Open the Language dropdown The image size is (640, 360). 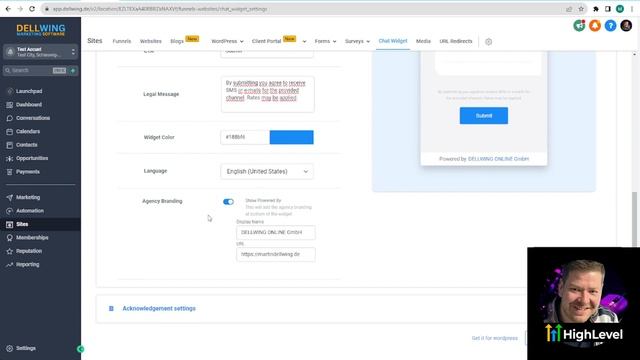coord(267,171)
